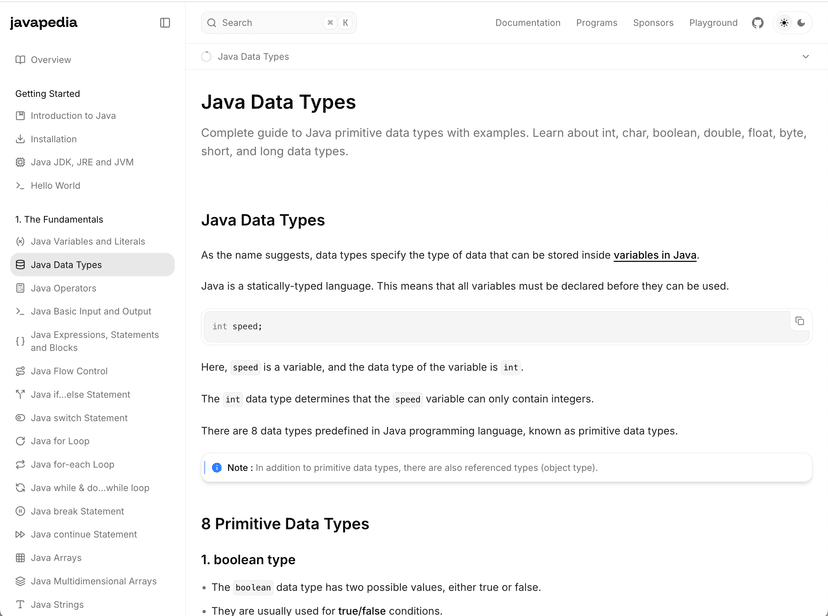Click the grid icon next to Java Arrays

tap(19, 557)
